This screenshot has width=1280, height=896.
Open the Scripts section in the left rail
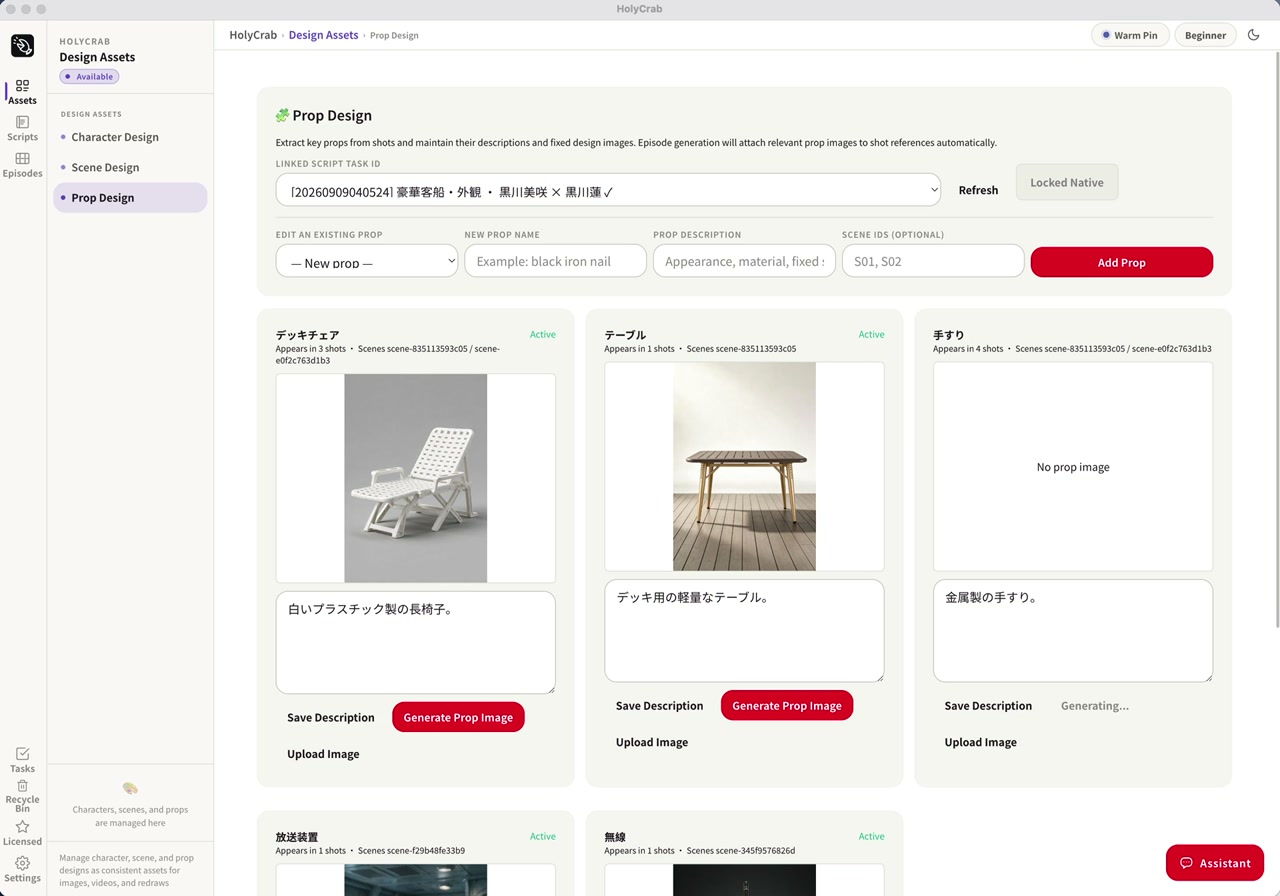click(x=22, y=128)
